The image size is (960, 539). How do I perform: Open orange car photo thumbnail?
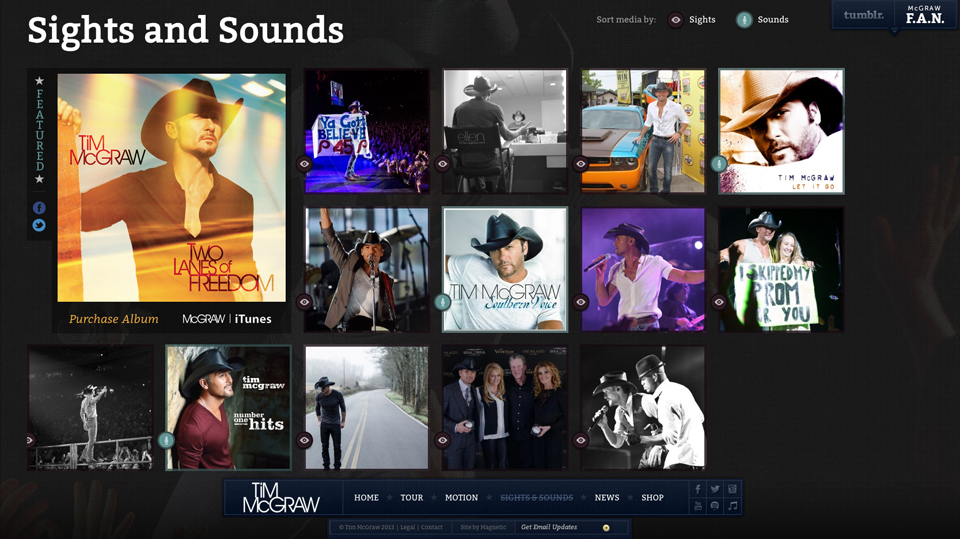coord(643,131)
